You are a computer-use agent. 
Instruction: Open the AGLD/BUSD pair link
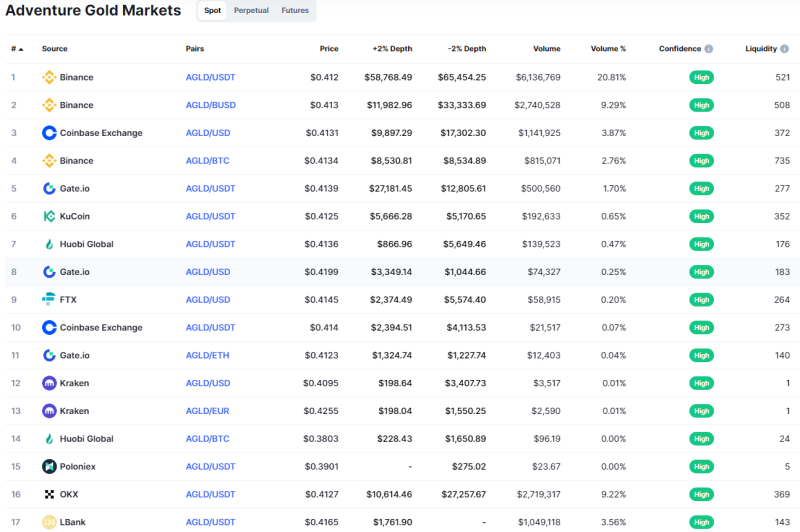click(211, 105)
